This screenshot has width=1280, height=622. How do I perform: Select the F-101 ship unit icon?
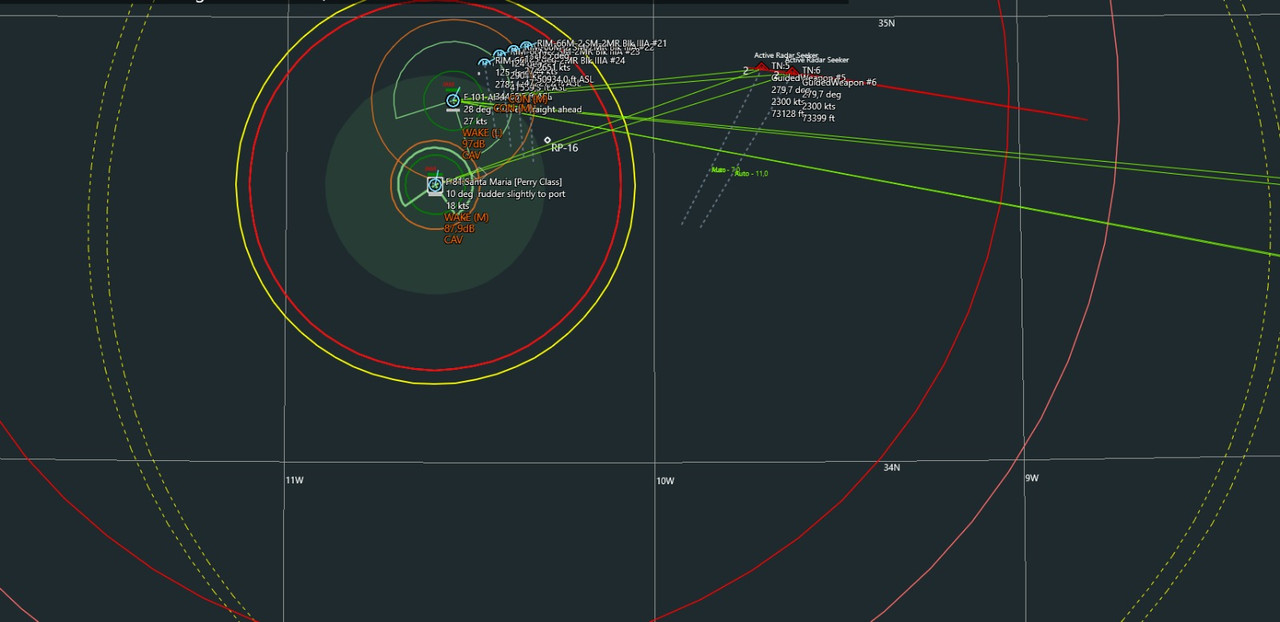click(452, 100)
